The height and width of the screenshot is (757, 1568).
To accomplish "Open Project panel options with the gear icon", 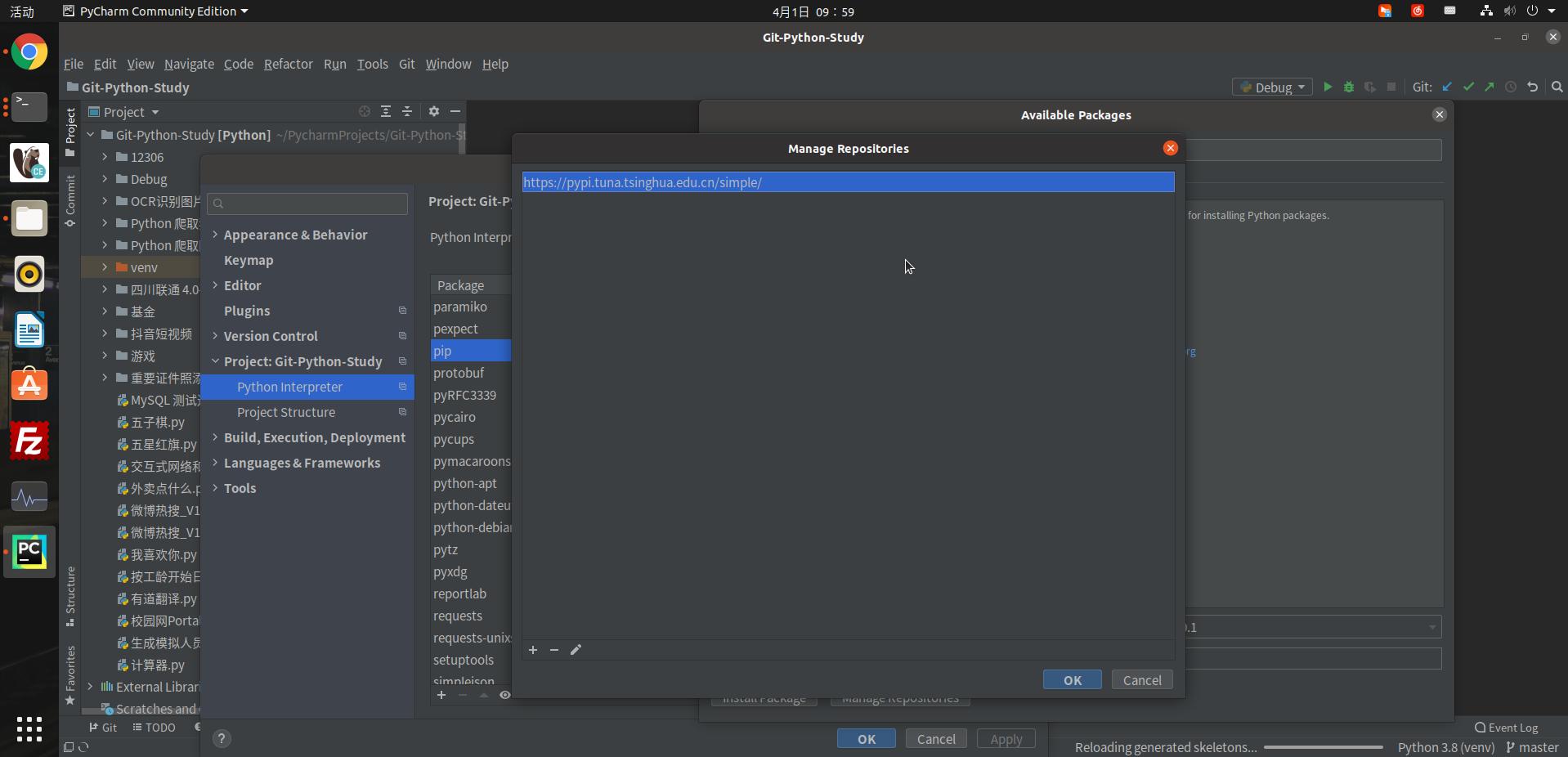I will coord(434,111).
